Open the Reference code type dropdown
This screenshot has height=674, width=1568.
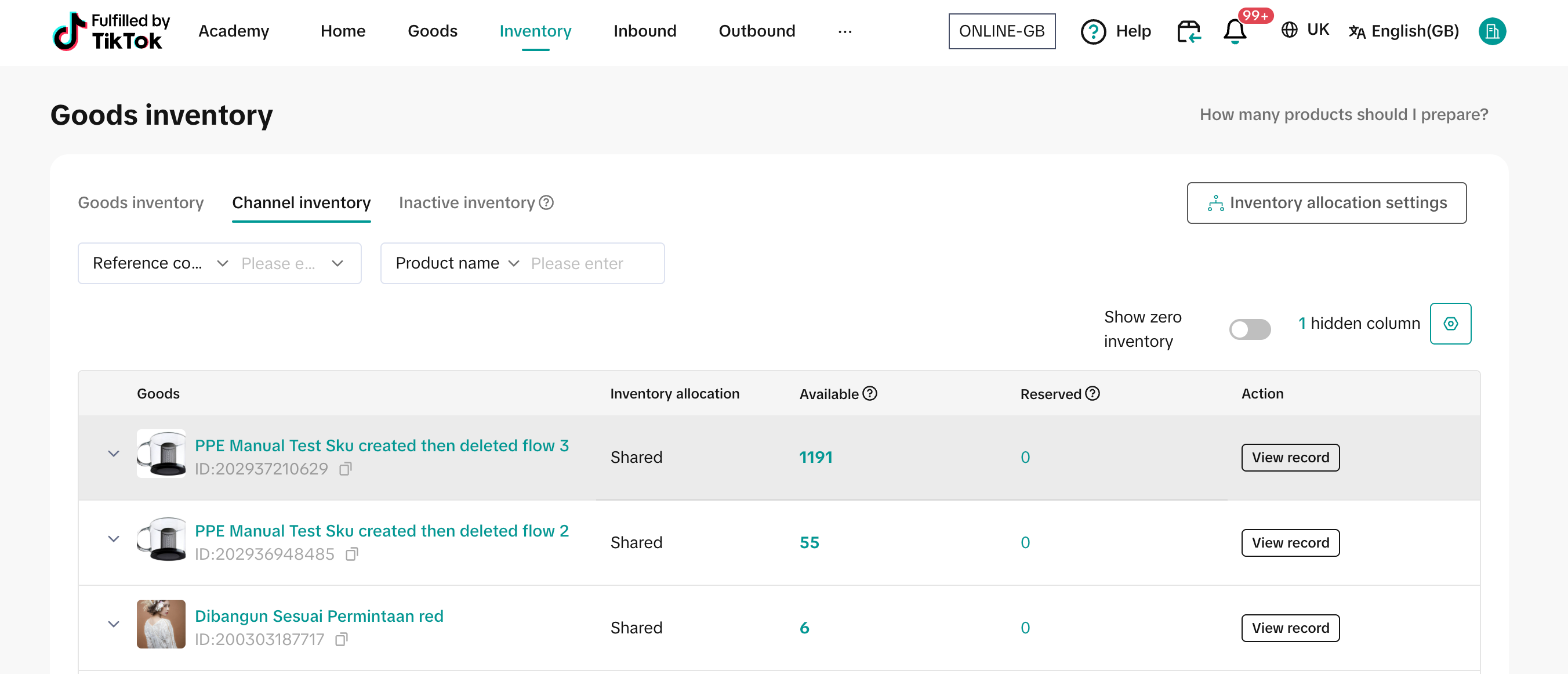point(160,263)
